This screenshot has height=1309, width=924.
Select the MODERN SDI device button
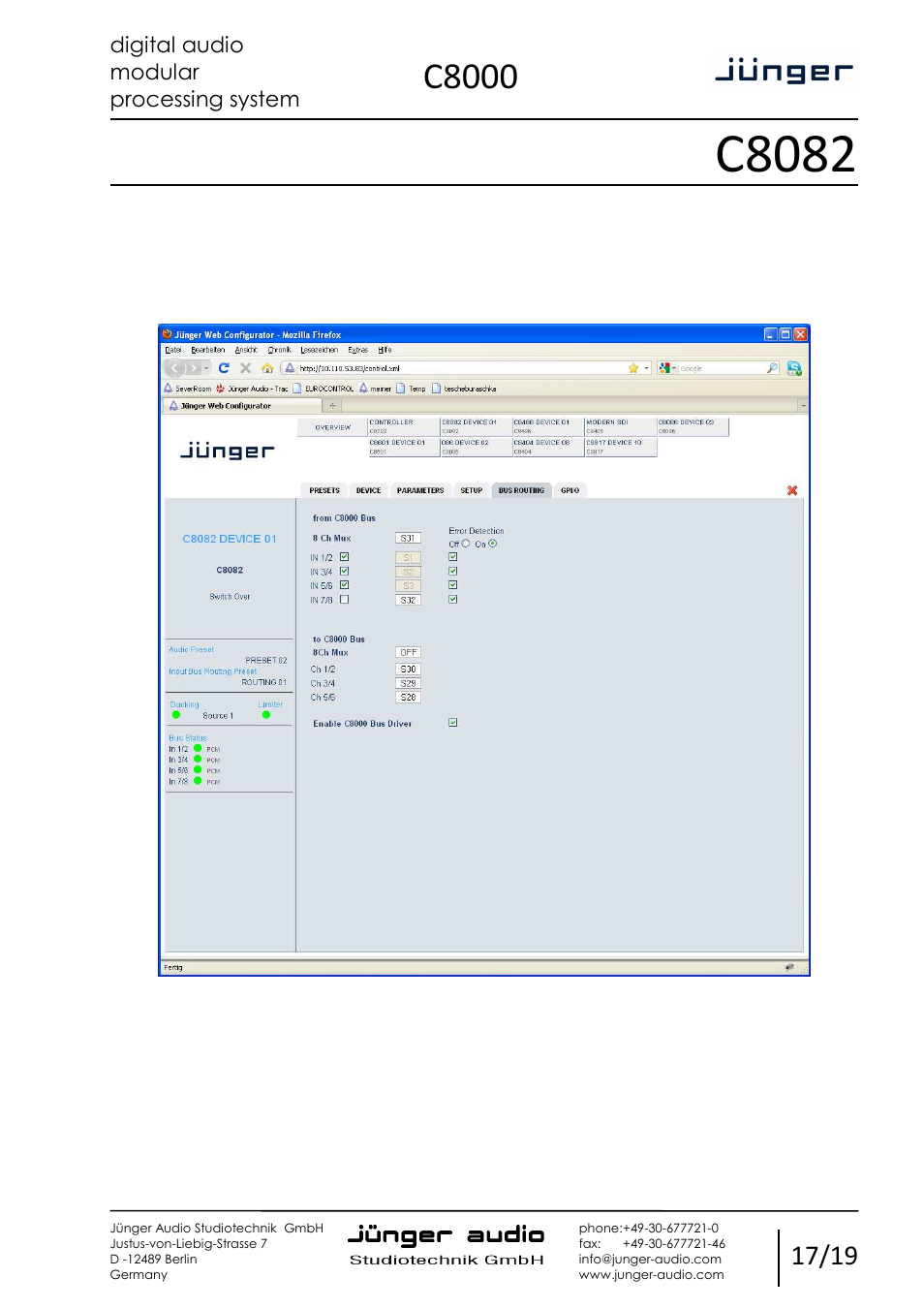(x=620, y=426)
